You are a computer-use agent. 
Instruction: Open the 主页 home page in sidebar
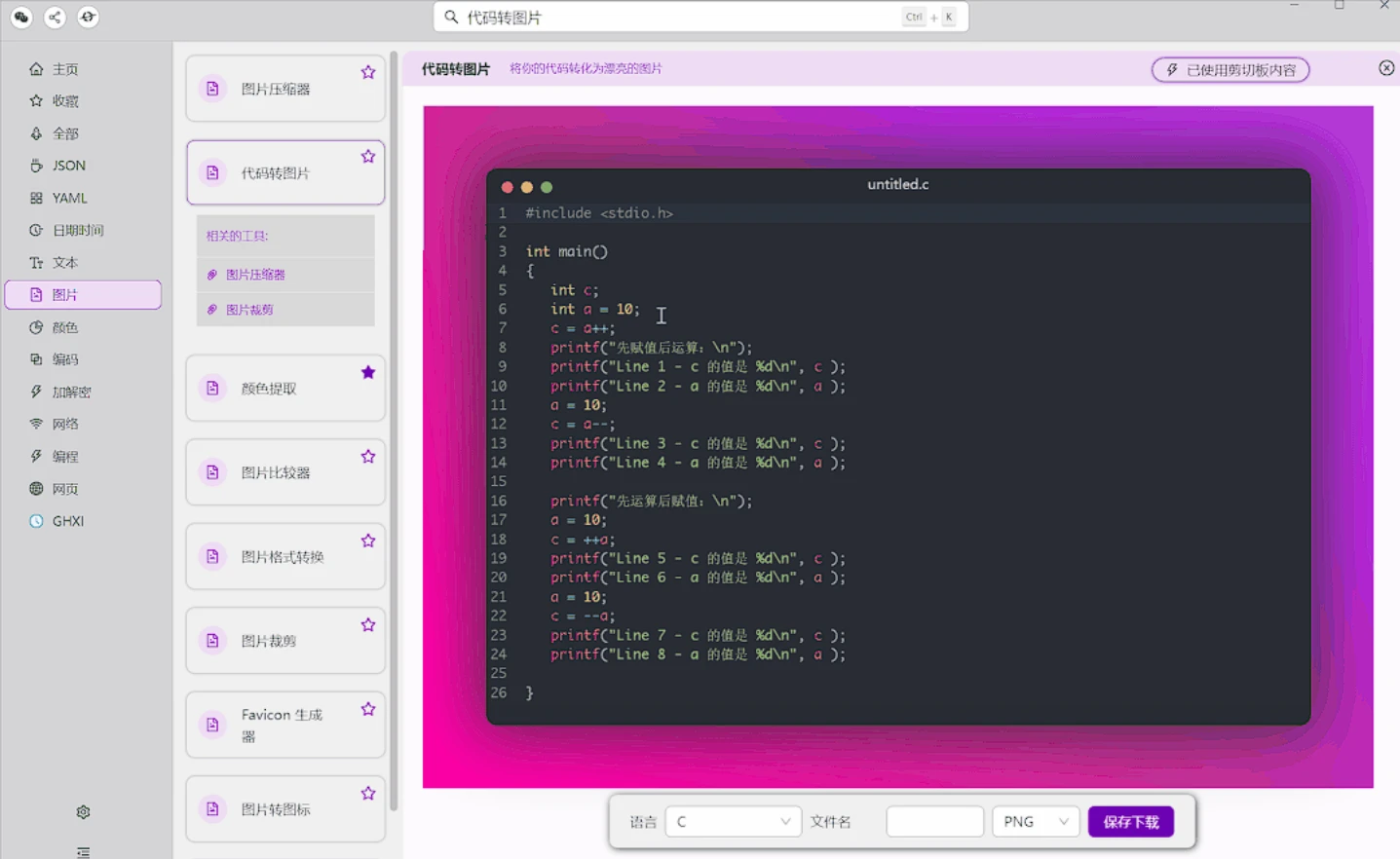pos(83,69)
